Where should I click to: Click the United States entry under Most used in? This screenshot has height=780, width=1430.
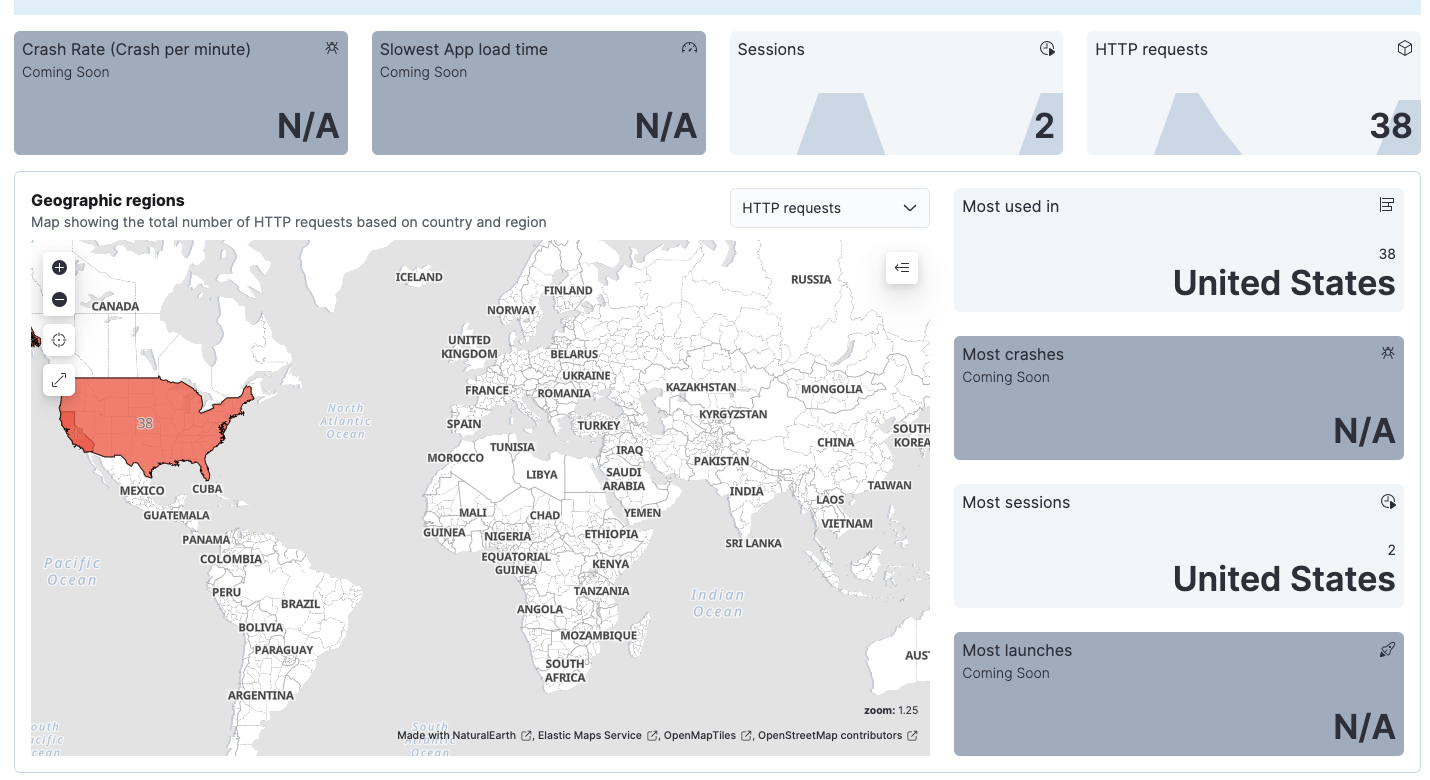[x=1283, y=283]
